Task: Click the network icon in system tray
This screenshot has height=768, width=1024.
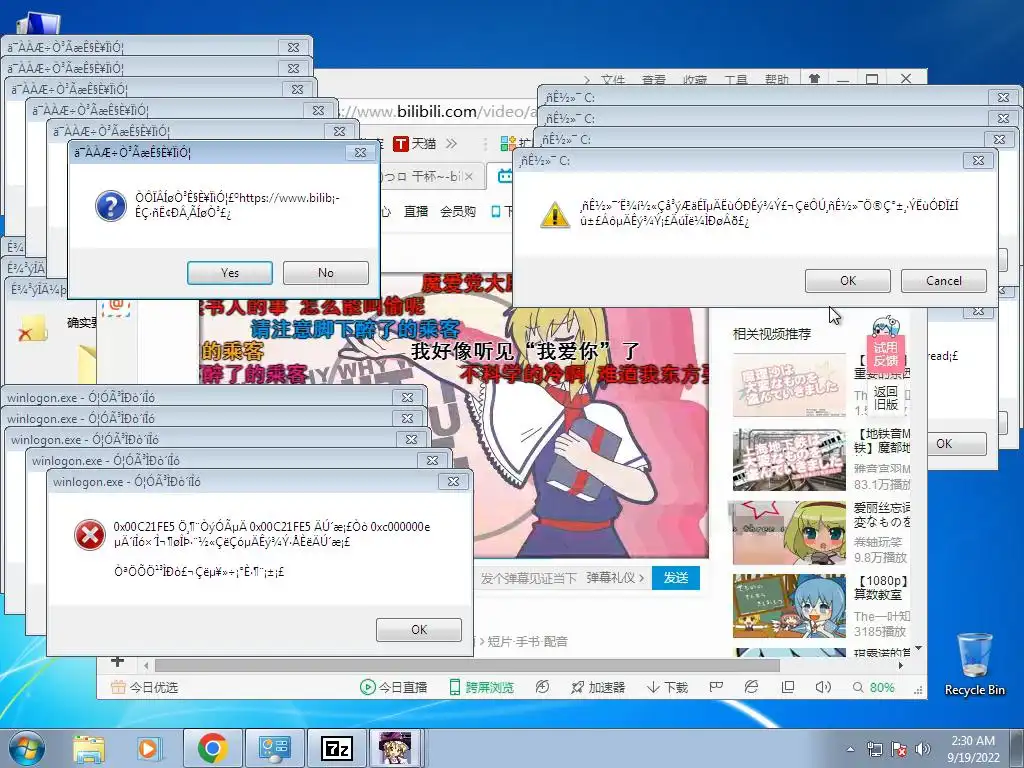Action: point(874,749)
